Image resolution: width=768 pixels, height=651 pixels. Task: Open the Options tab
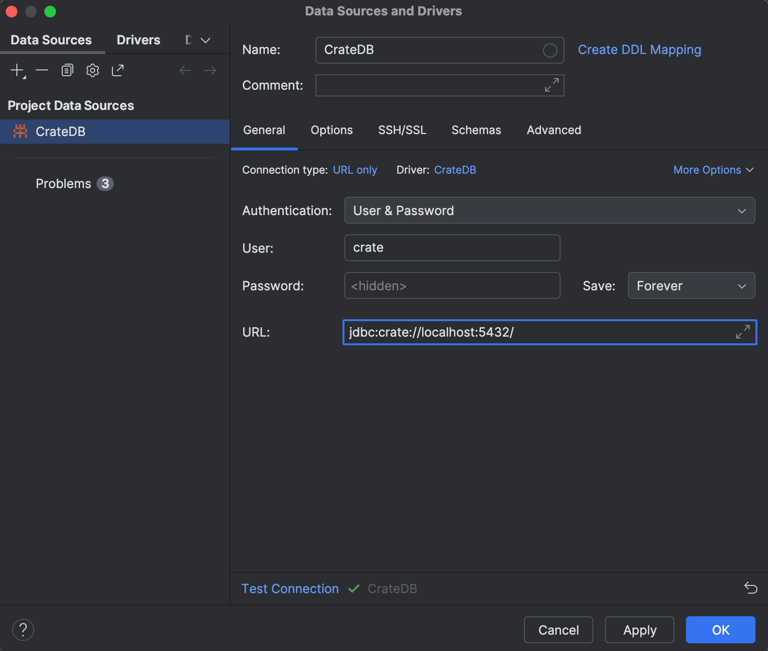point(332,130)
